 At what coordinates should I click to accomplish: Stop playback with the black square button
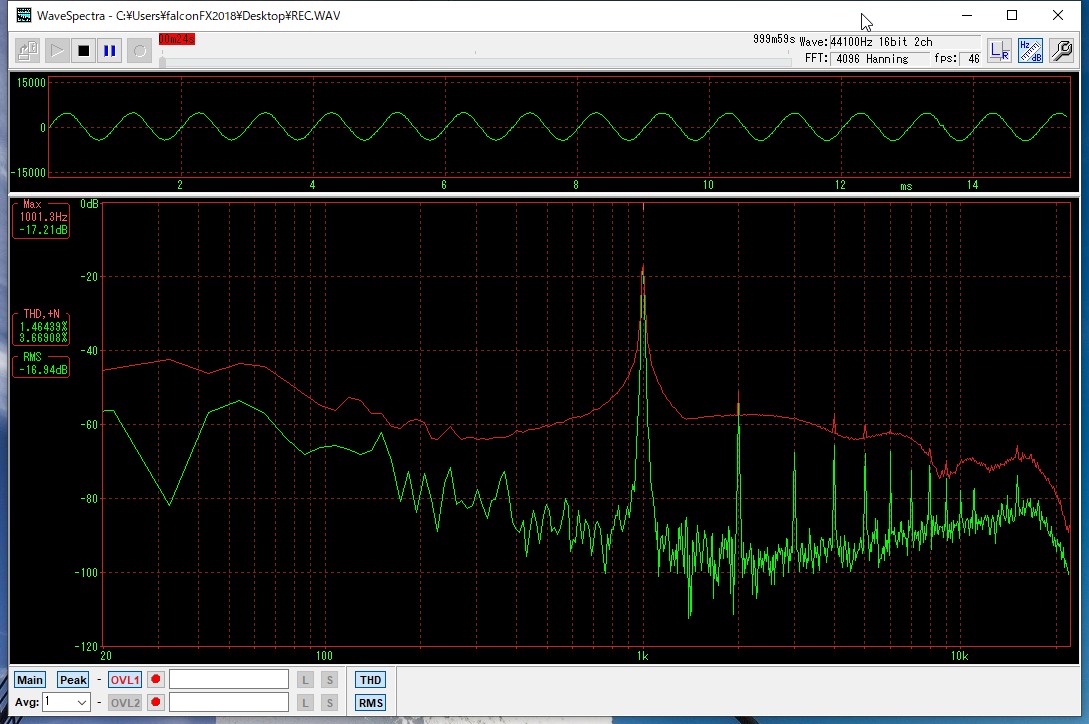point(84,50)
